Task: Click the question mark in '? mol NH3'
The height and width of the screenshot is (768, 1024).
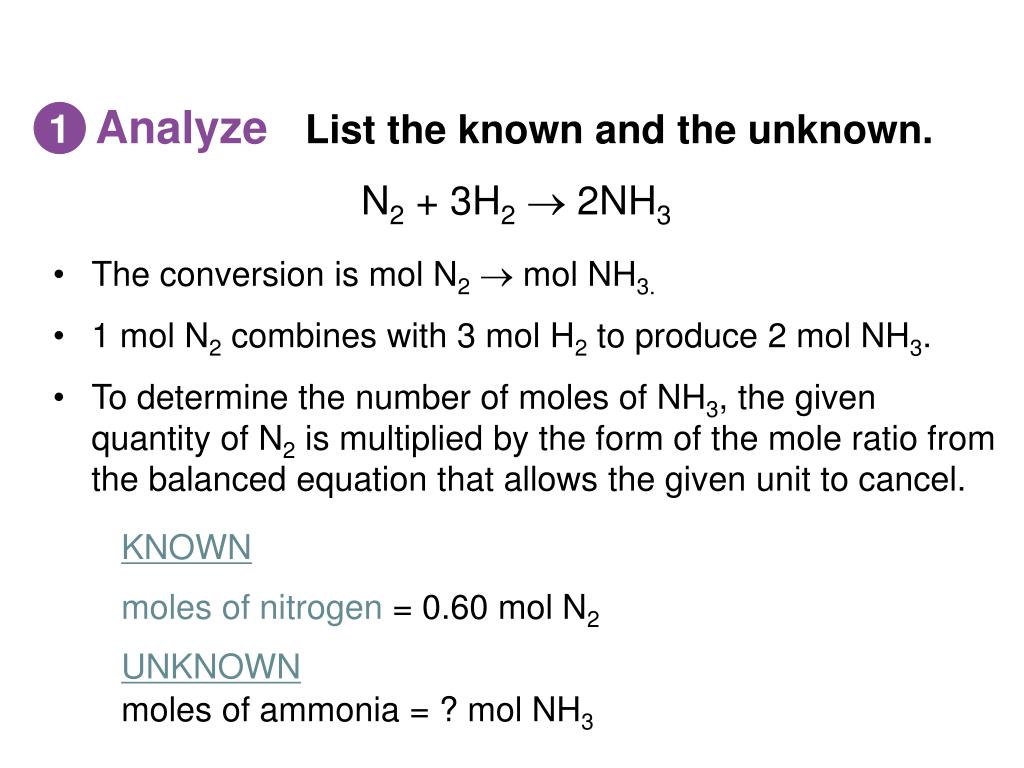Action: click(448, 710)
